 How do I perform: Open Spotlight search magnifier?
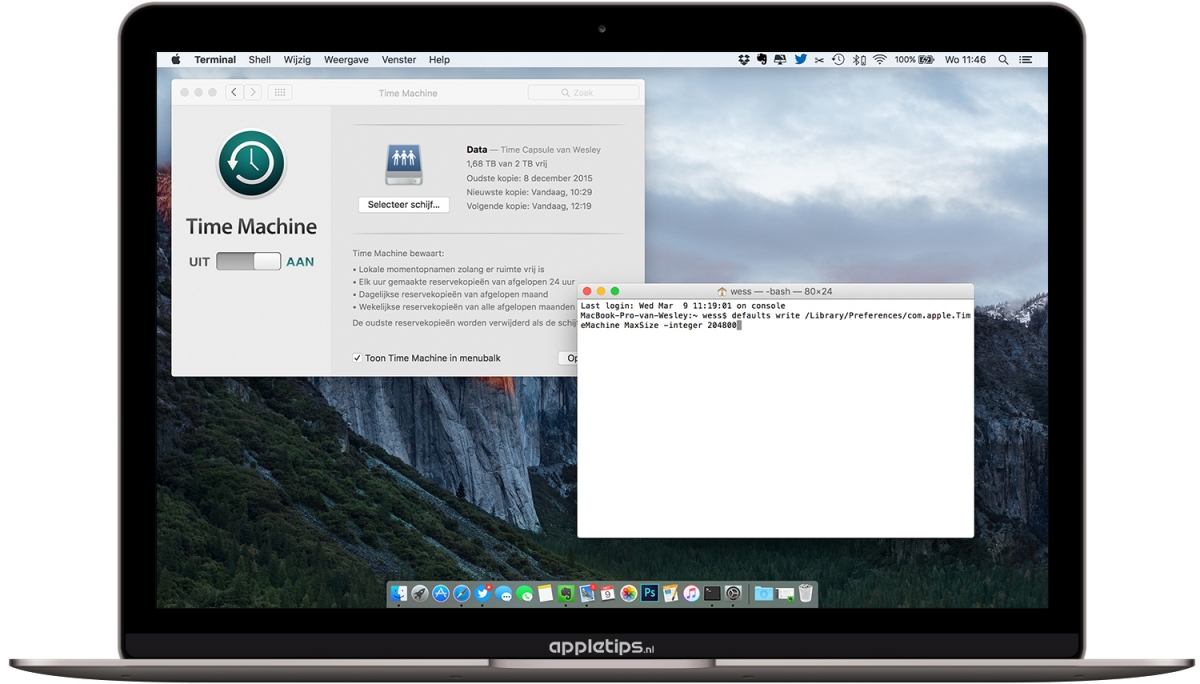1003,60
